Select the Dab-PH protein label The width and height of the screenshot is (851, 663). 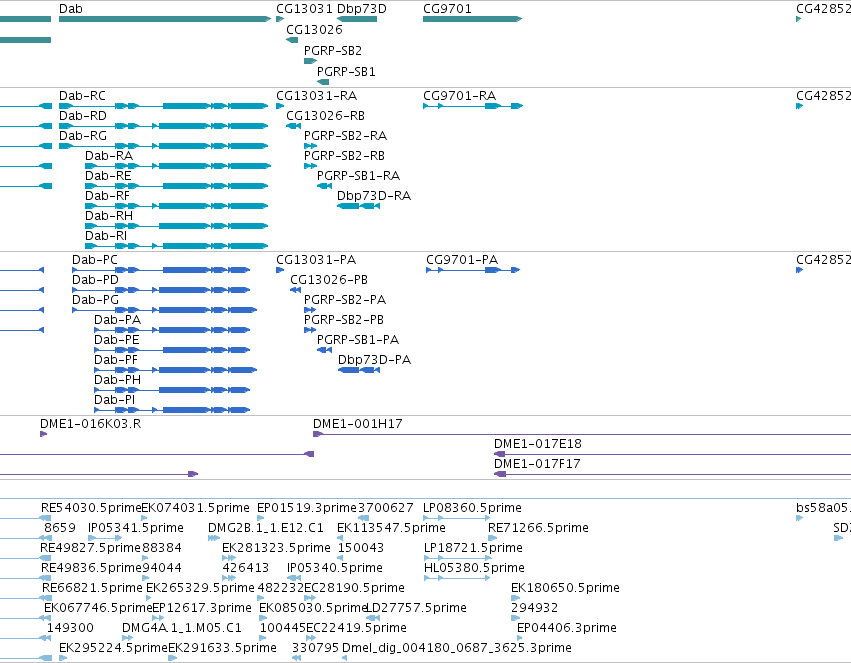[x=117, y=381]
